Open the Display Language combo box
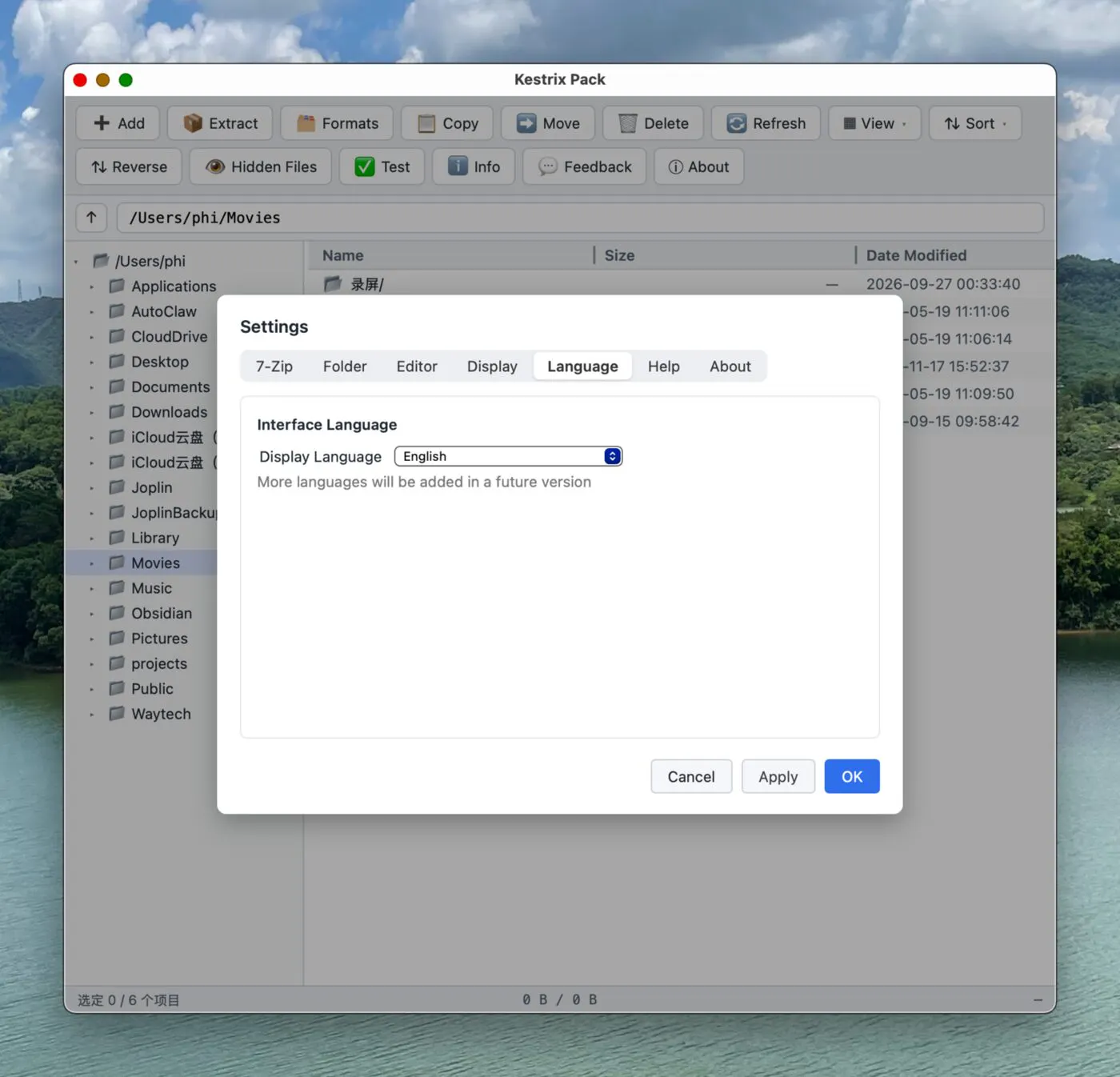1120x1077 pixels. pyautogui.click(x=508, y=456)
